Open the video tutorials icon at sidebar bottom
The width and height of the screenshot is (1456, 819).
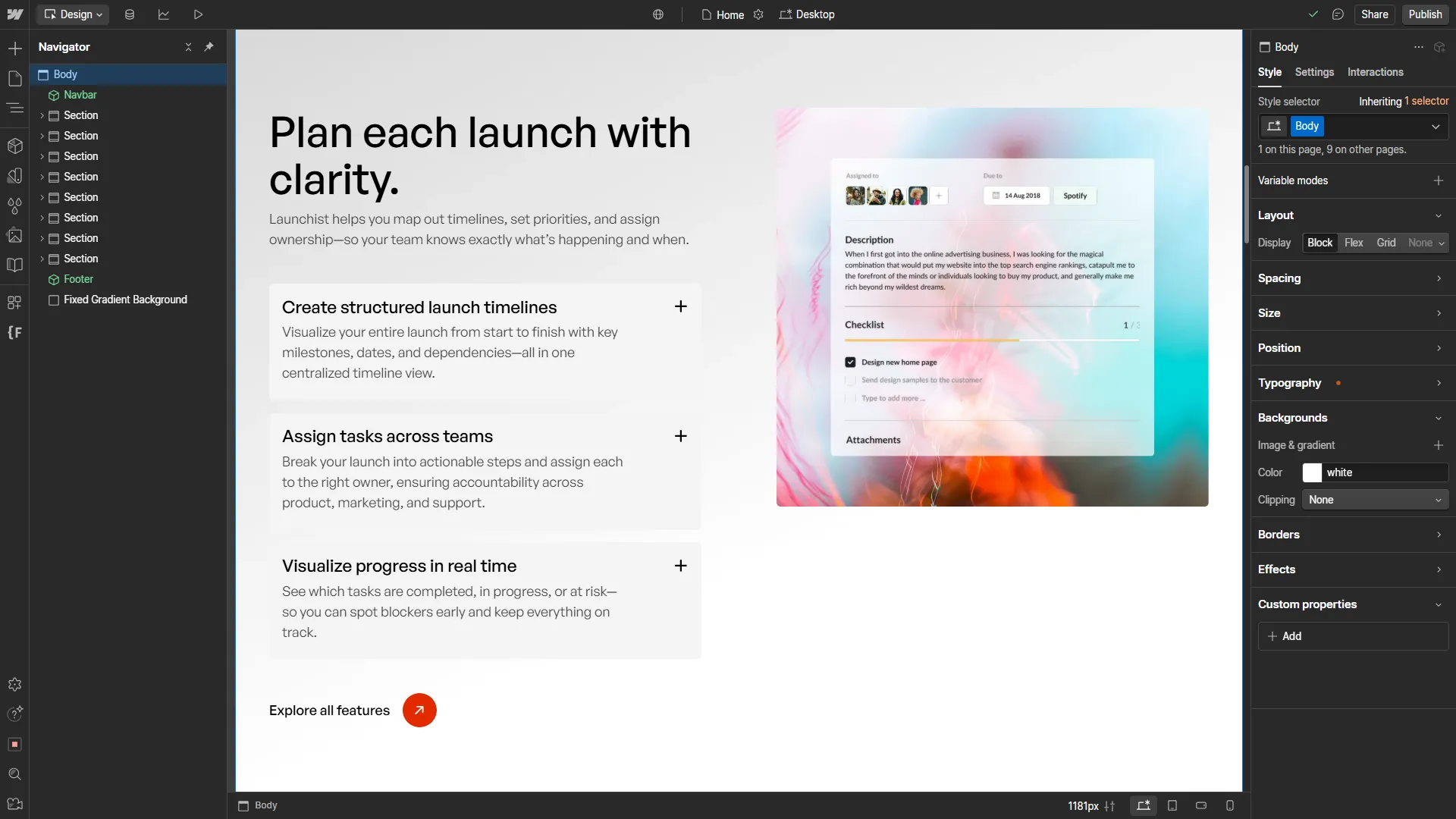(14, 804)
